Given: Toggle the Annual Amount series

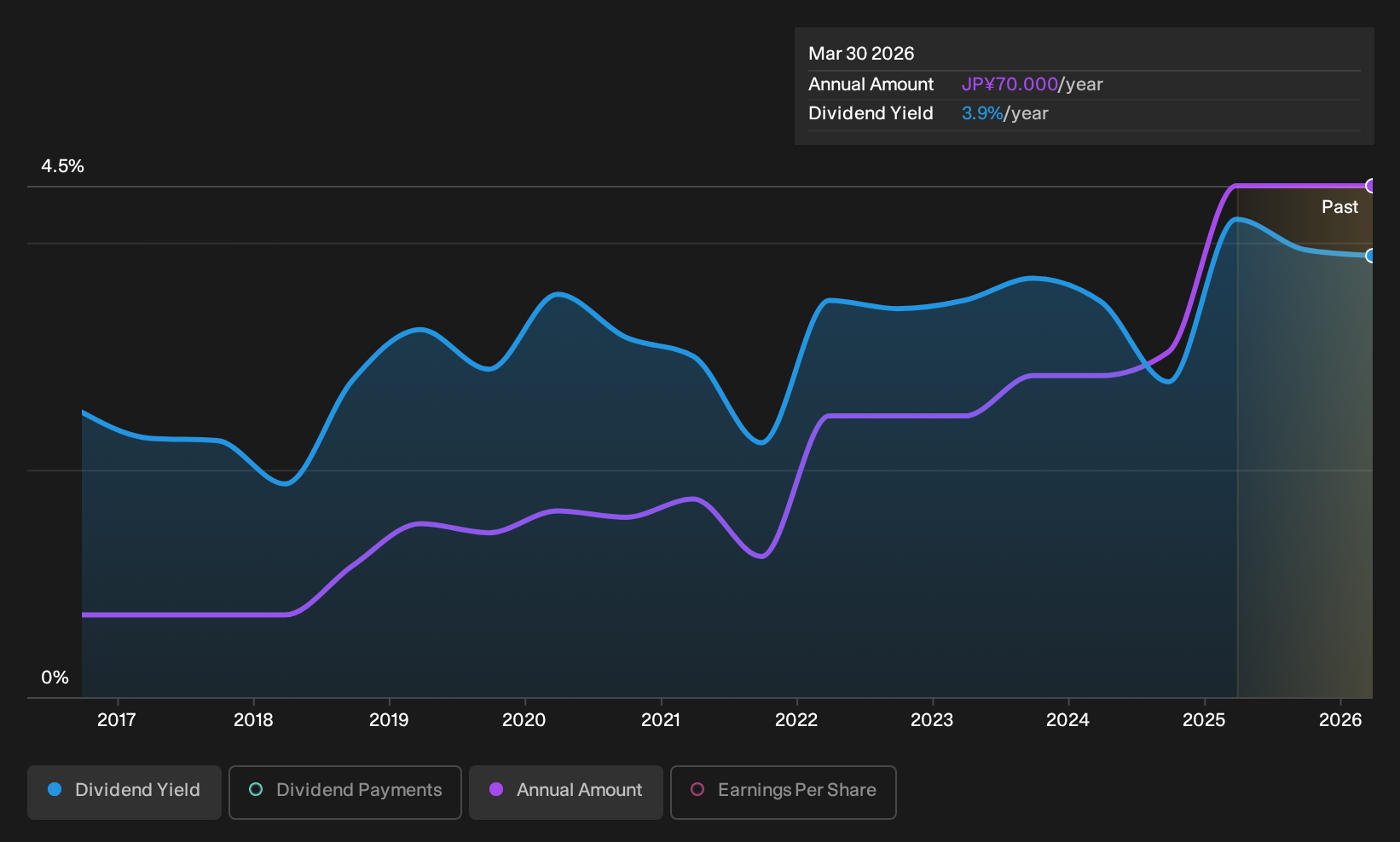Looking at the screenshot, I should [566, 792].
